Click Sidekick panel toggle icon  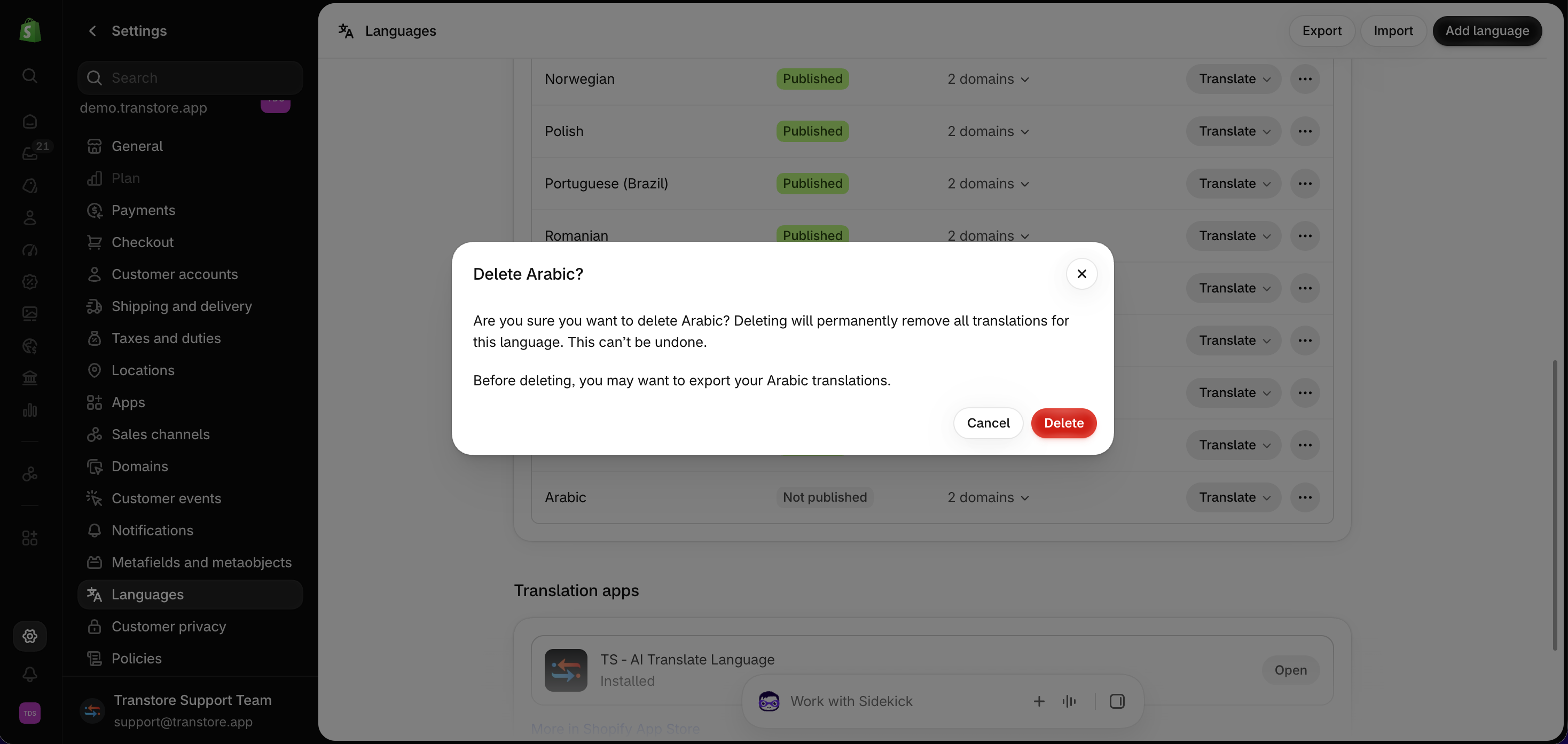pos(1117,701)
